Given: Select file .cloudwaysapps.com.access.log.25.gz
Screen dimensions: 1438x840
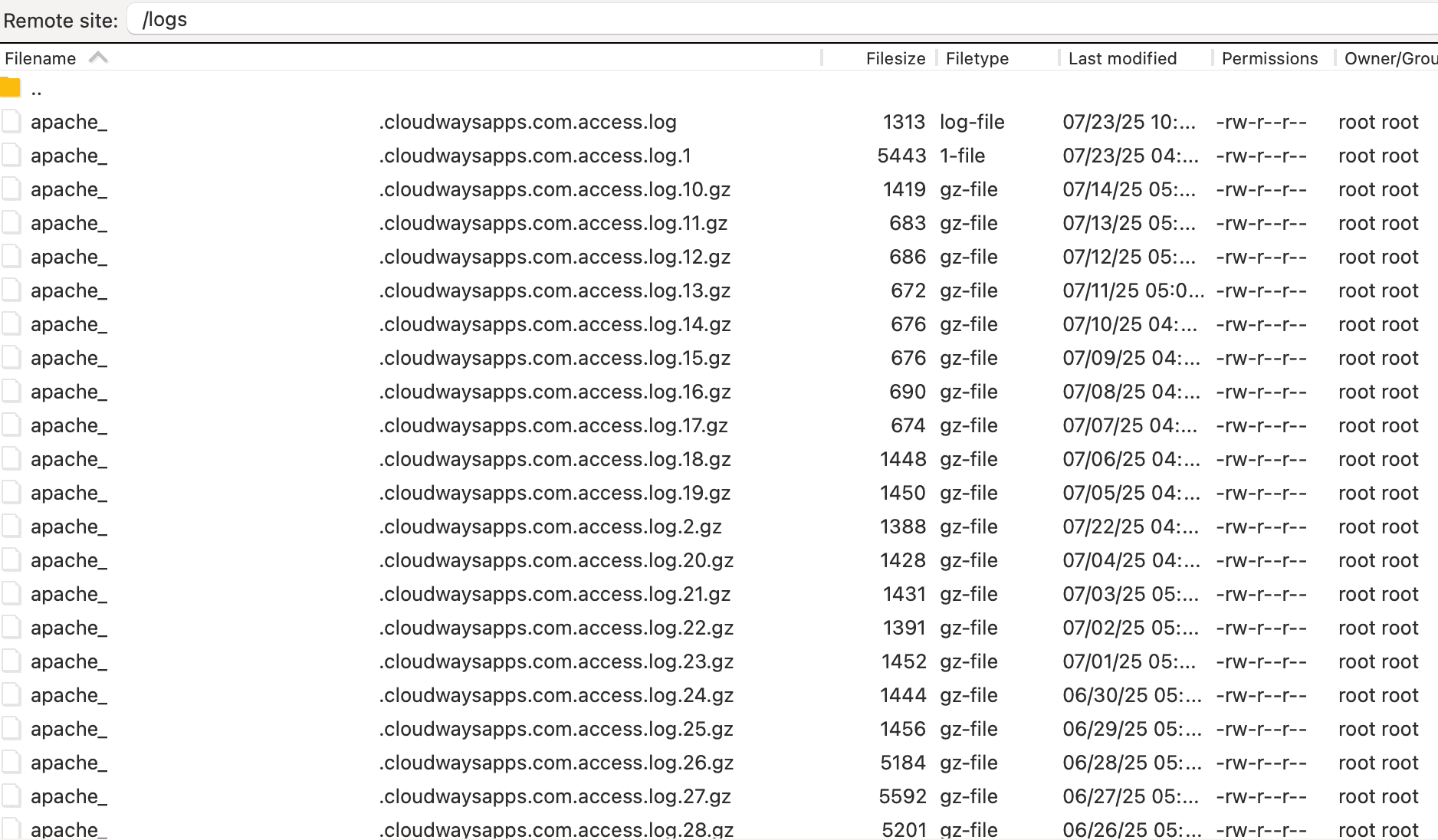Looking at the screenshot, I should click(x=556, y=729).
